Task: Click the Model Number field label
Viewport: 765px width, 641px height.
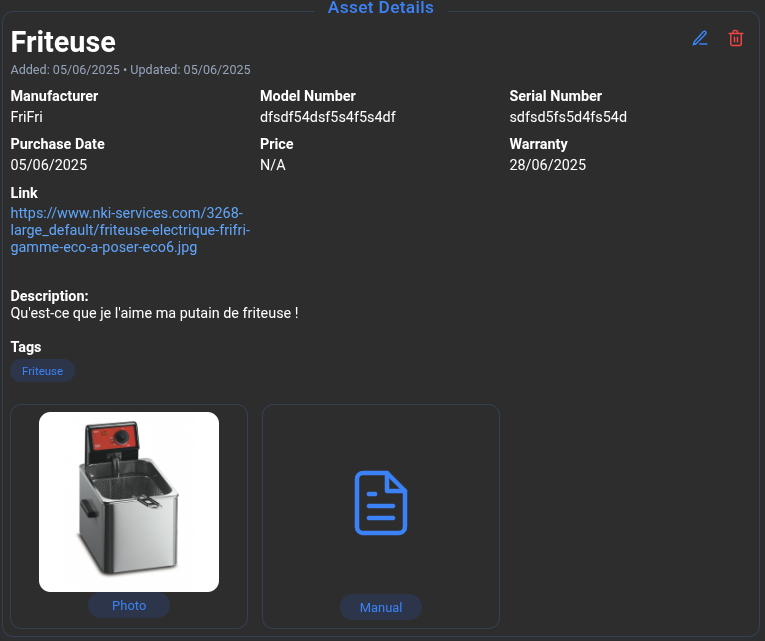Action: coord(307,96)
